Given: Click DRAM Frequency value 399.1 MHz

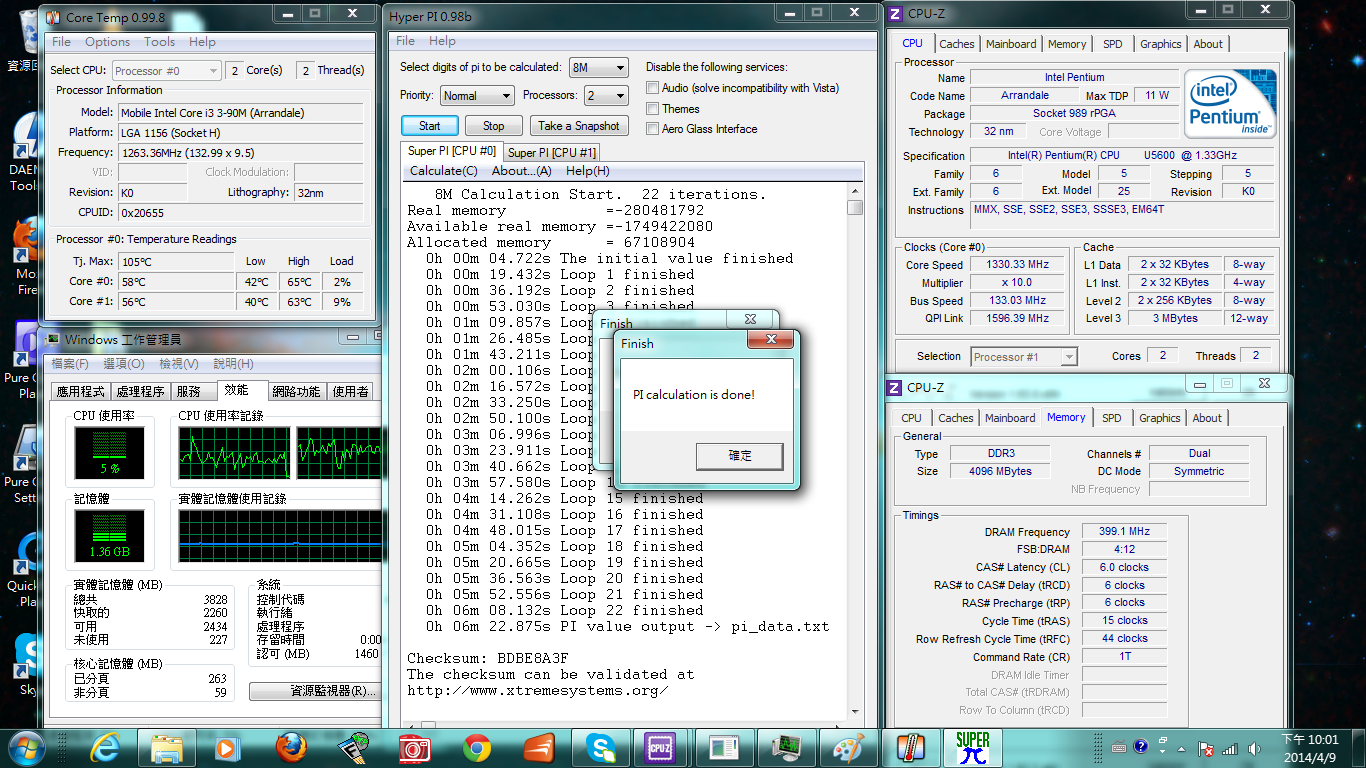Looking at the screenshot, I should point(1124,532).
